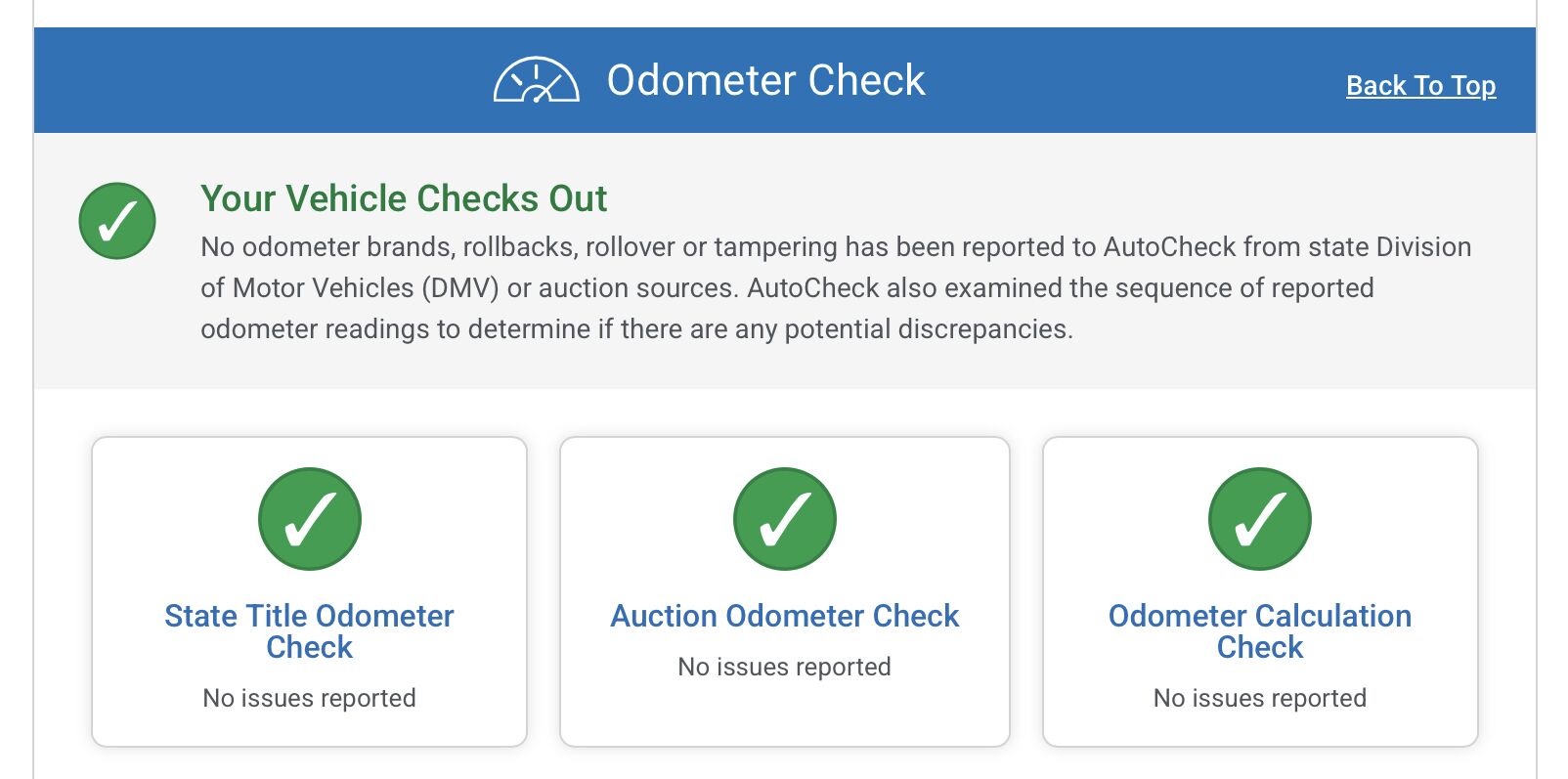Screen dimensions: 1568x779
Task: Click the Odometer Check title in the blue banner
Action: point(767,79)
